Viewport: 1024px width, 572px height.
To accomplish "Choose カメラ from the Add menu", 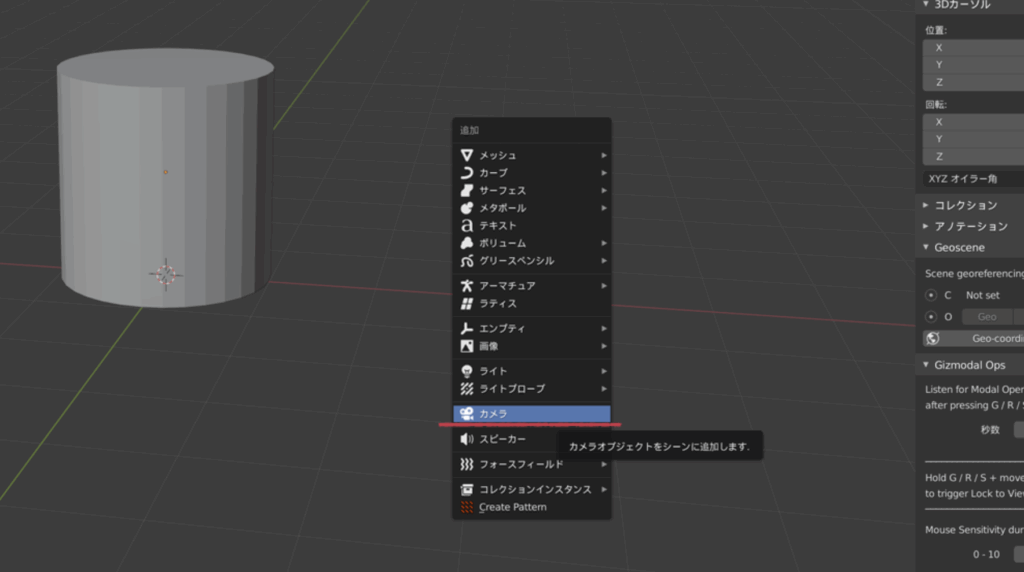I will click(x=531, y=414).
